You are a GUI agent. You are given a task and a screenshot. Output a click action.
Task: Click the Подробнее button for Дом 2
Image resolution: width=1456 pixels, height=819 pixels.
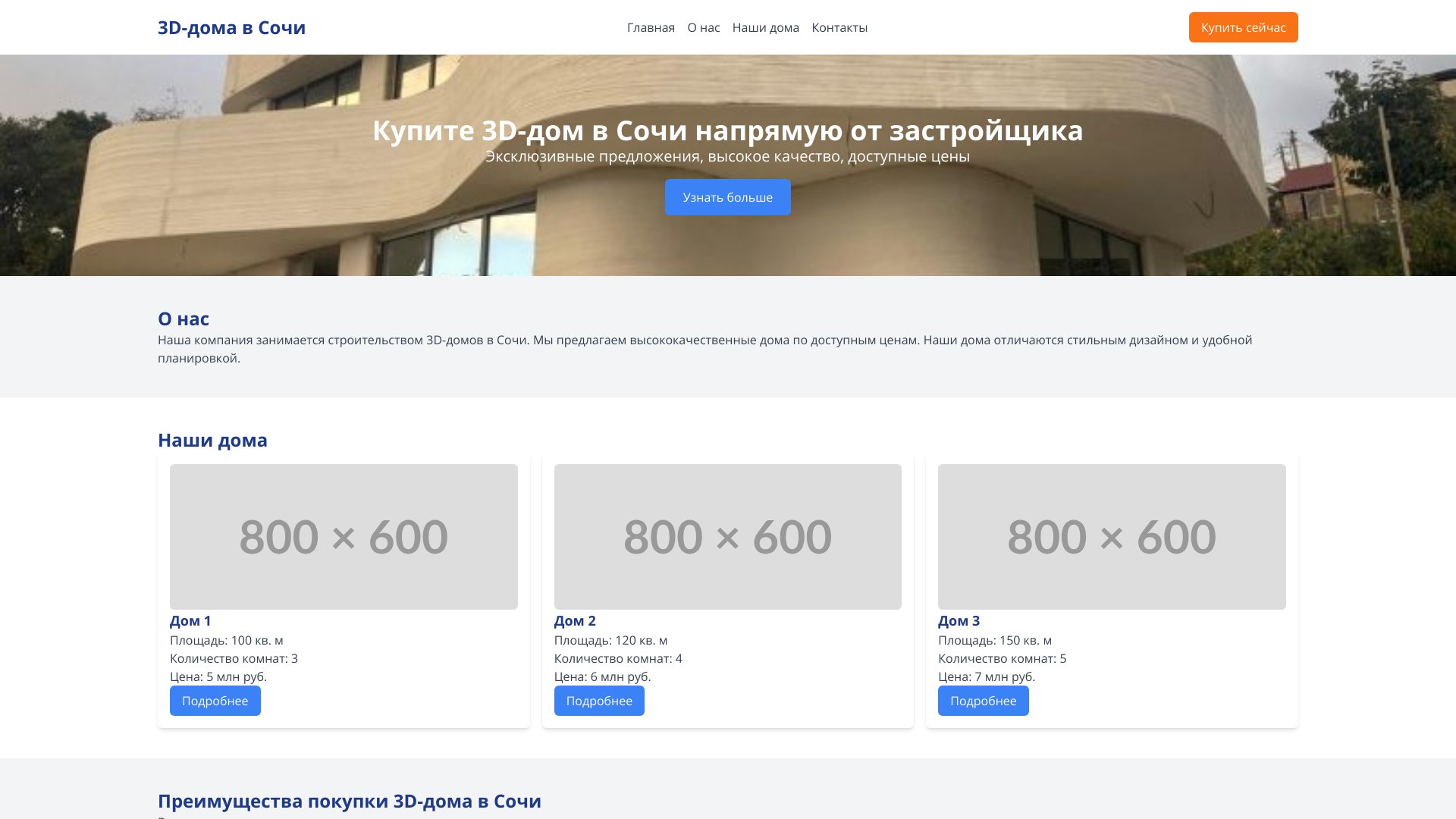point(599,701)
